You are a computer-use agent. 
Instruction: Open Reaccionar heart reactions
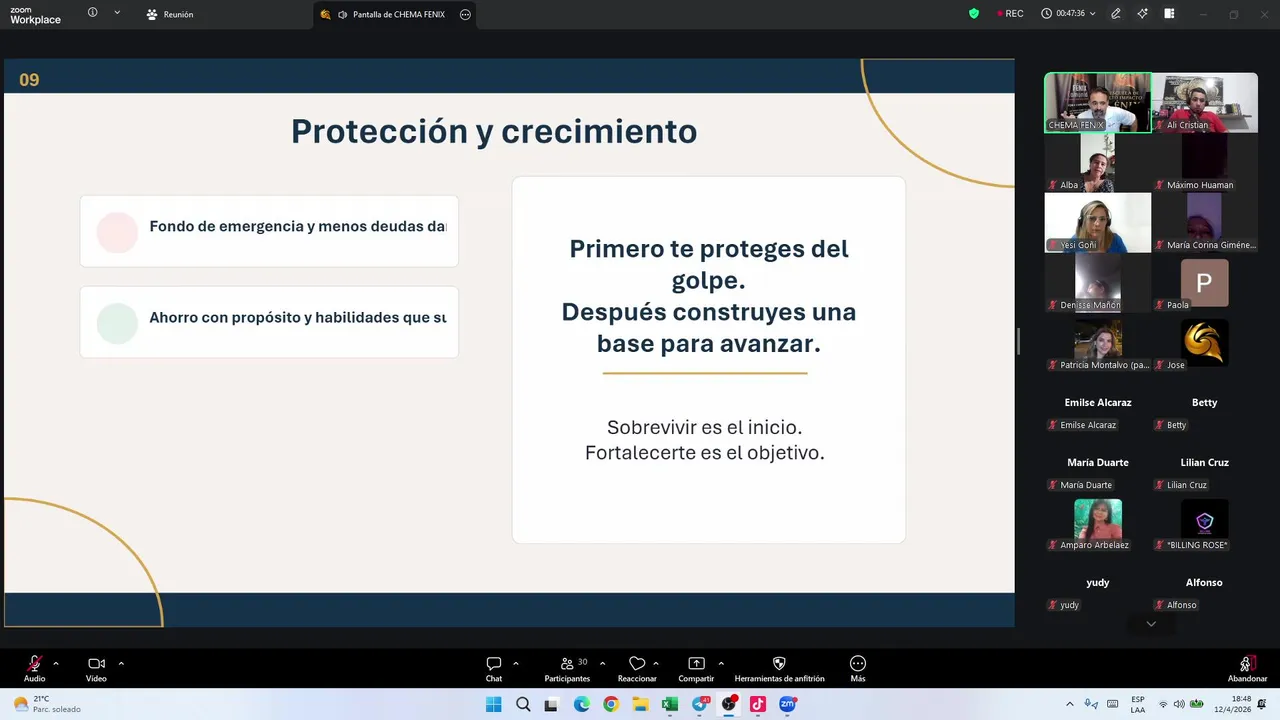[637, 668]
